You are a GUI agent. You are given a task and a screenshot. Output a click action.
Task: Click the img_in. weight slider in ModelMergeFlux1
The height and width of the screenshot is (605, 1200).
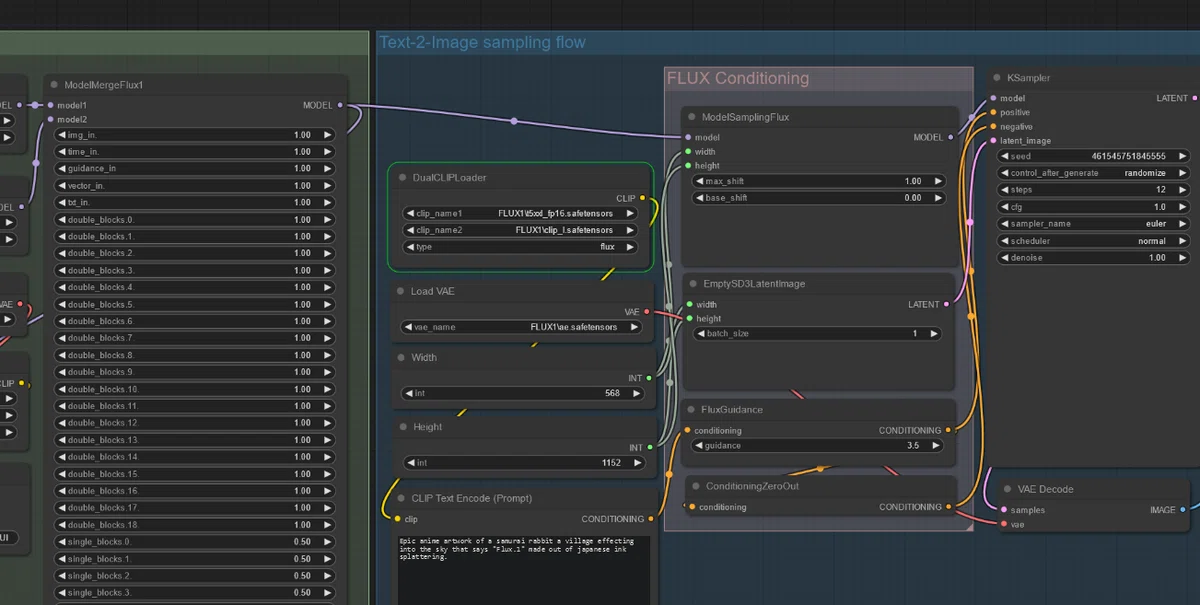tap(193, 134)
